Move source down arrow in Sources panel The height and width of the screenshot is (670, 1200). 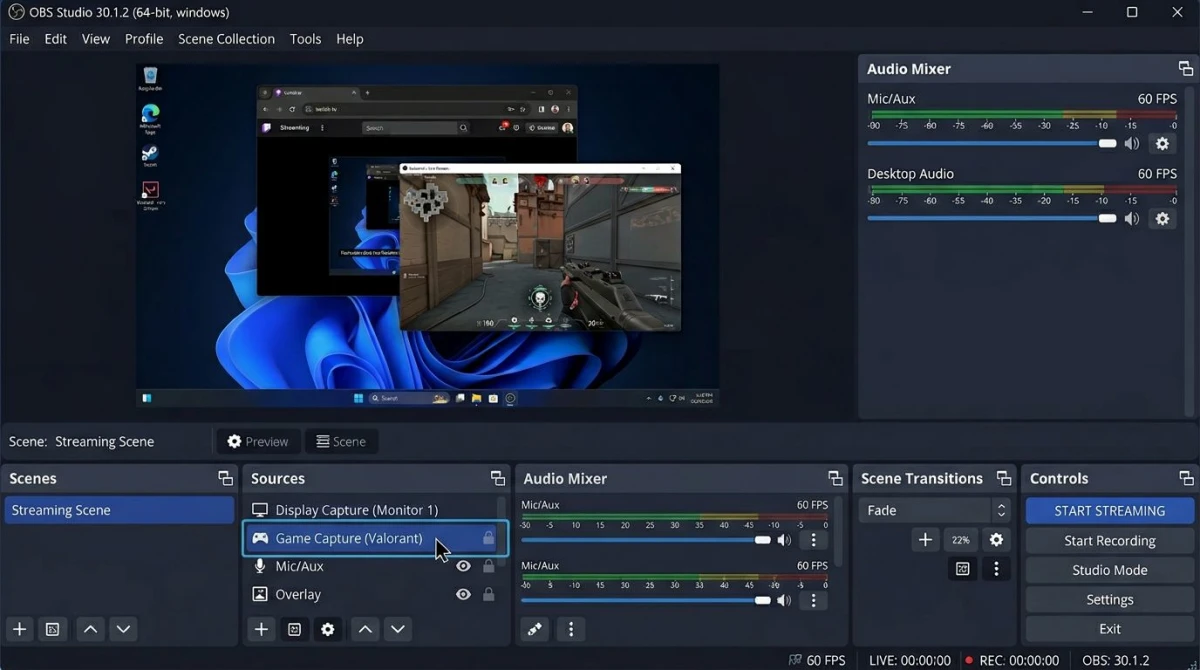(398, 629)
